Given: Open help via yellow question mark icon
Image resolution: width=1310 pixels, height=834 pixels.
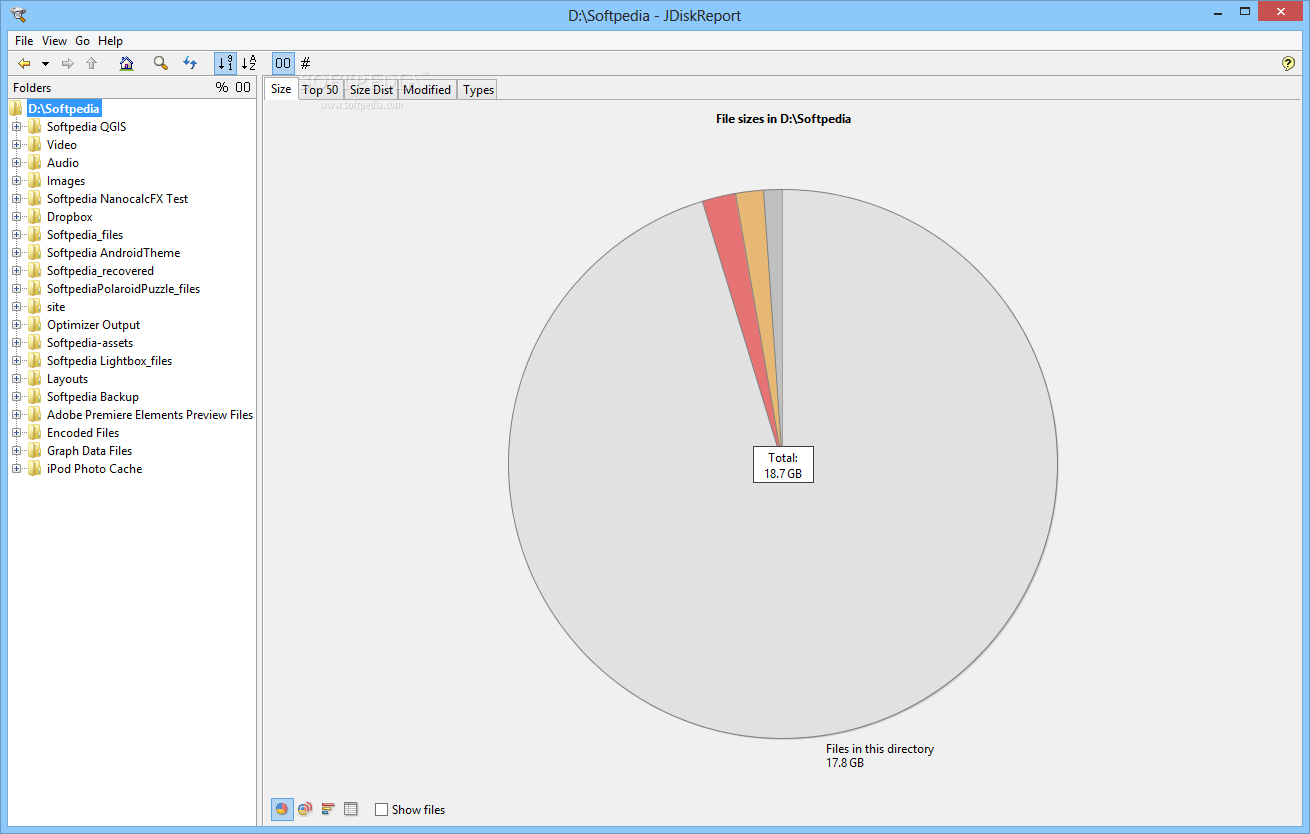Looking at the screenshot, I should pos(1288,63).
